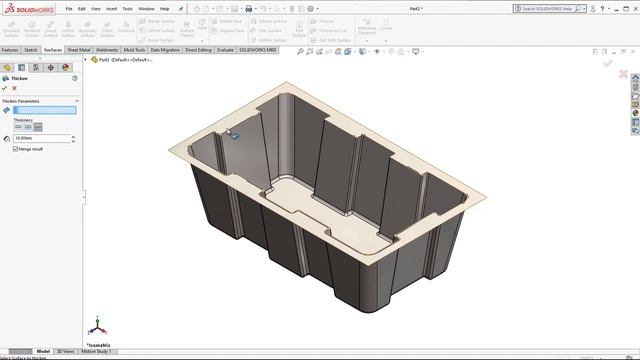Select the middle both-sides Thickness button
Image resolution: width=640 pixels, height=360 pixels.
(28, 127)
